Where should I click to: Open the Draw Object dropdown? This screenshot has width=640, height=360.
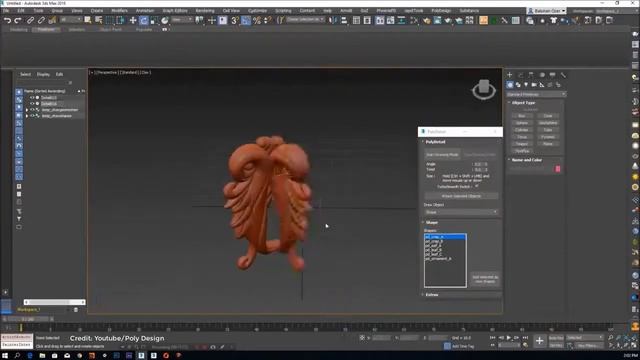click(x=461, y=212)
